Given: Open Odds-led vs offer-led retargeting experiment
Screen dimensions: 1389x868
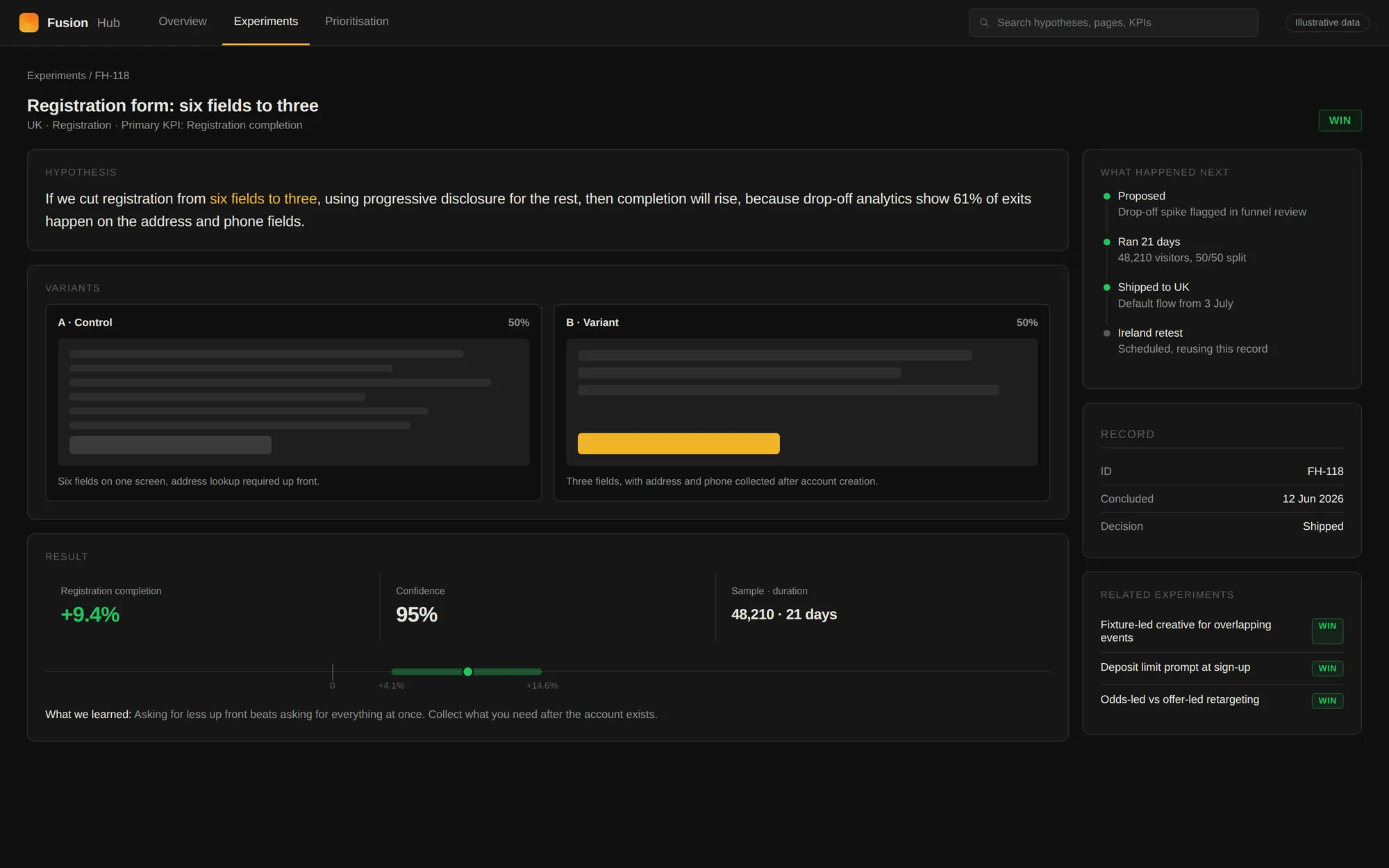Looking at the screenshot, I should pos(1179,699).
